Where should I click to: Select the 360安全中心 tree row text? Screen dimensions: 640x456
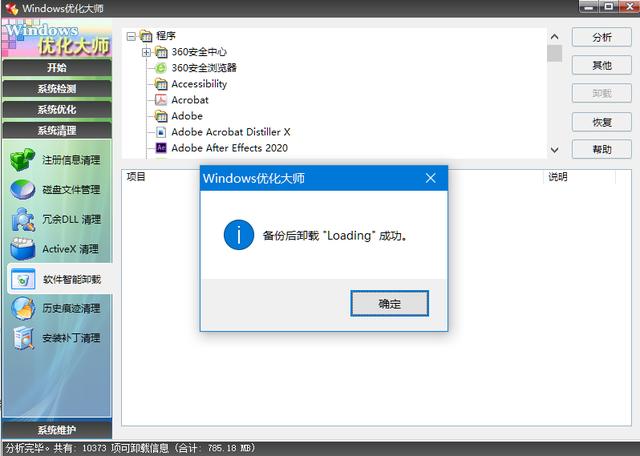coord(199,52)
